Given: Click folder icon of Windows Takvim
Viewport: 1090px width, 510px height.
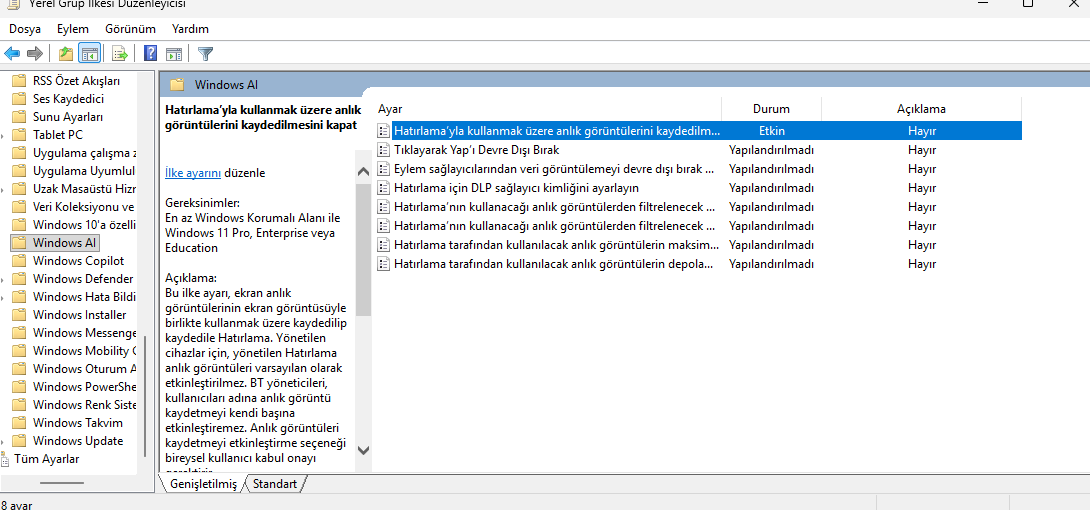Looking at the screenshot, I should click(x=19, y=423).
